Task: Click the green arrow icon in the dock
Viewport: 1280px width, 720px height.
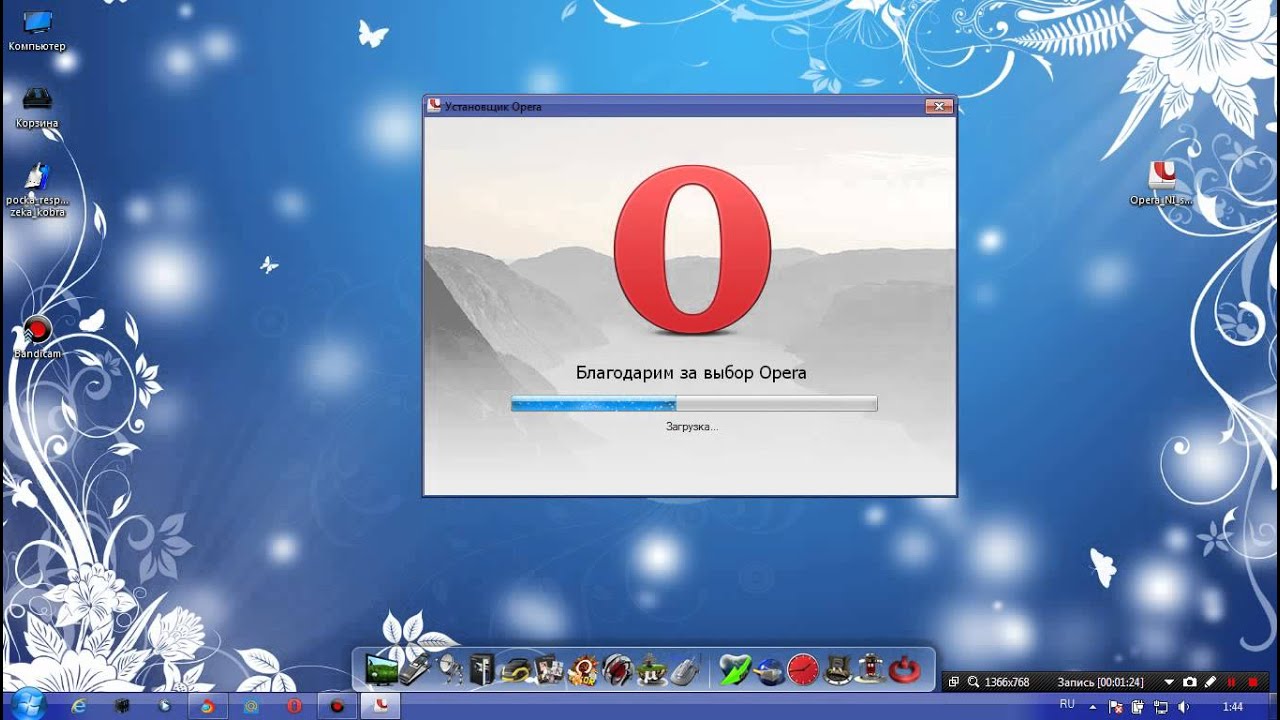Action: pos(735,668)
